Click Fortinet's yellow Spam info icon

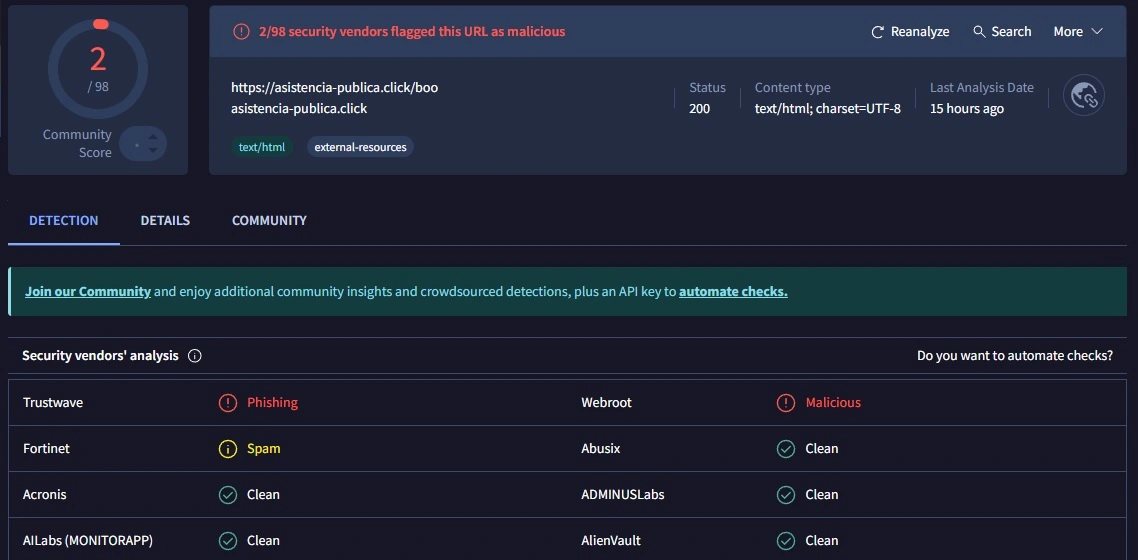click(228, 449)
